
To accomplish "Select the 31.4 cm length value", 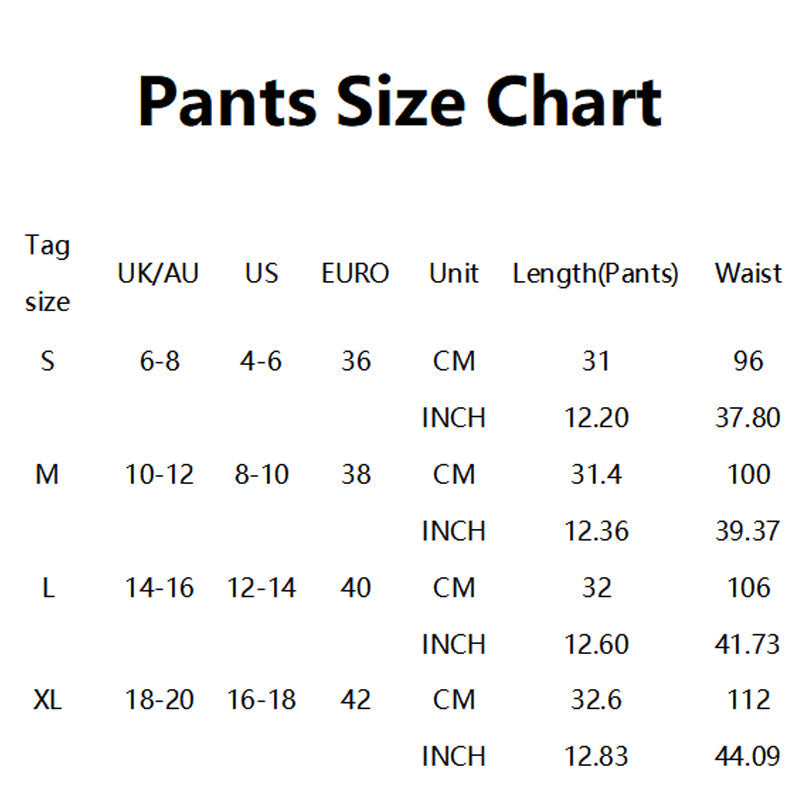I will tap(596, 474).
